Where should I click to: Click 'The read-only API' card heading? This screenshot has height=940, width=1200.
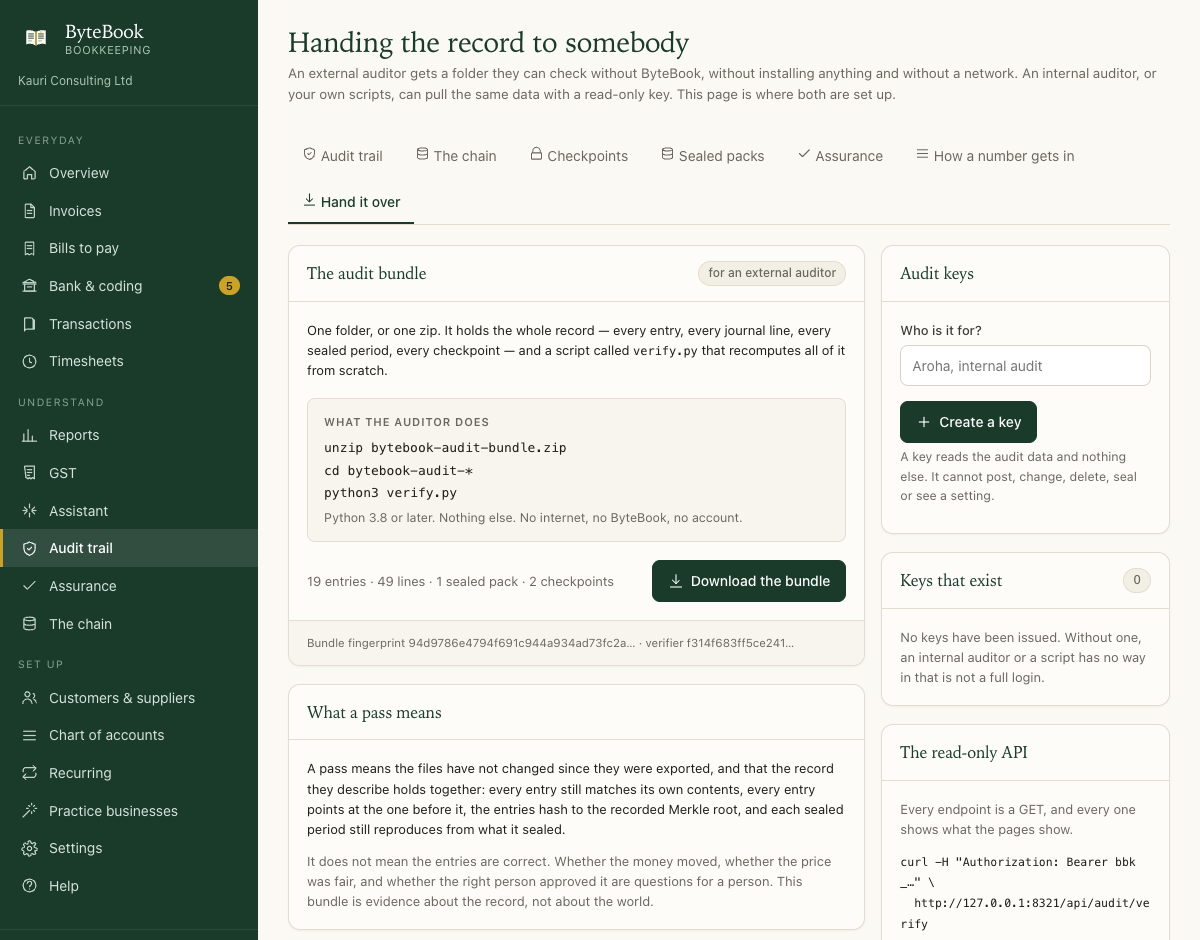point(964,753)
